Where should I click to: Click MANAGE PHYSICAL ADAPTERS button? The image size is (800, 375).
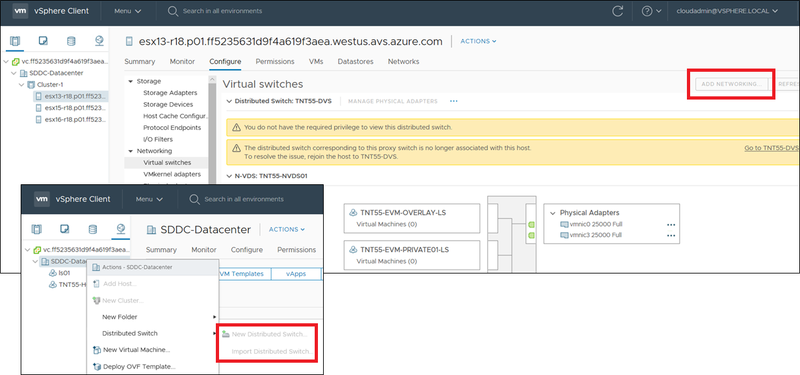(x=393, y=101)
